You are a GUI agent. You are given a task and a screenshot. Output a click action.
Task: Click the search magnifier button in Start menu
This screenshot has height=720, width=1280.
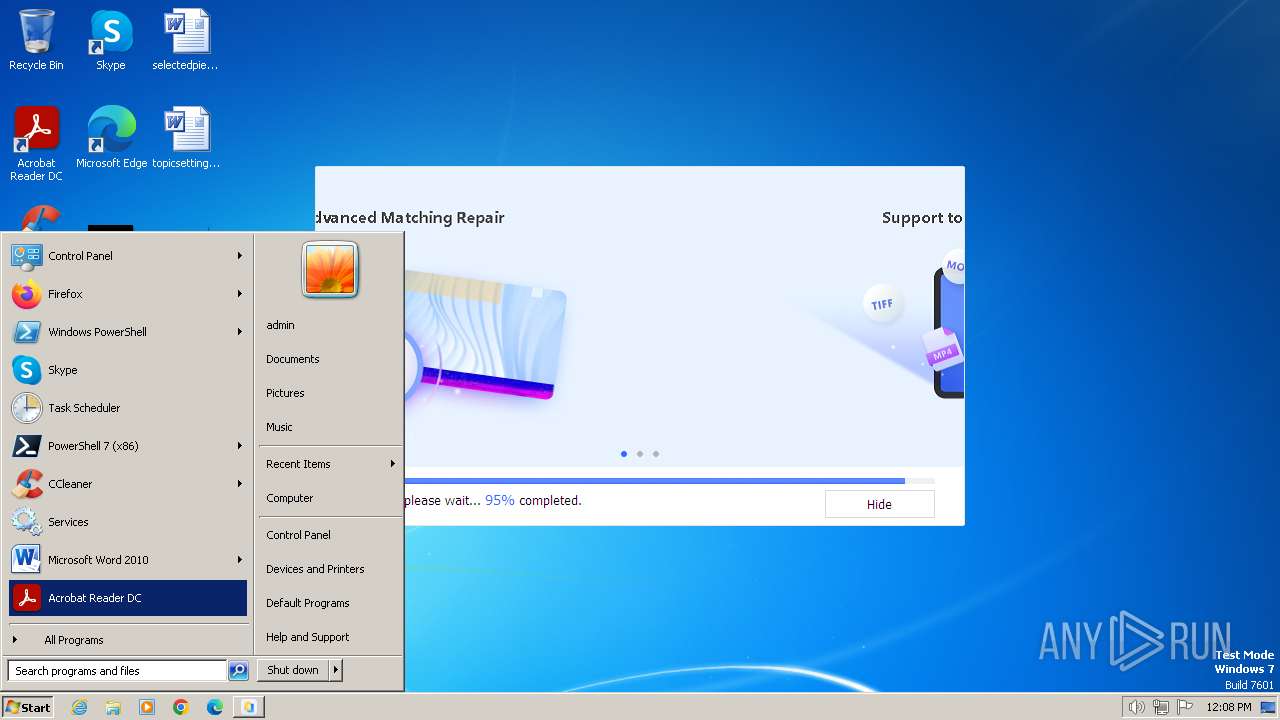[238, 671]
